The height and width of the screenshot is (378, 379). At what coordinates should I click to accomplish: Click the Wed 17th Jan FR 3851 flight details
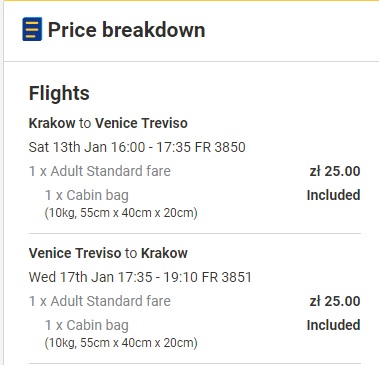tap(140, 277)
